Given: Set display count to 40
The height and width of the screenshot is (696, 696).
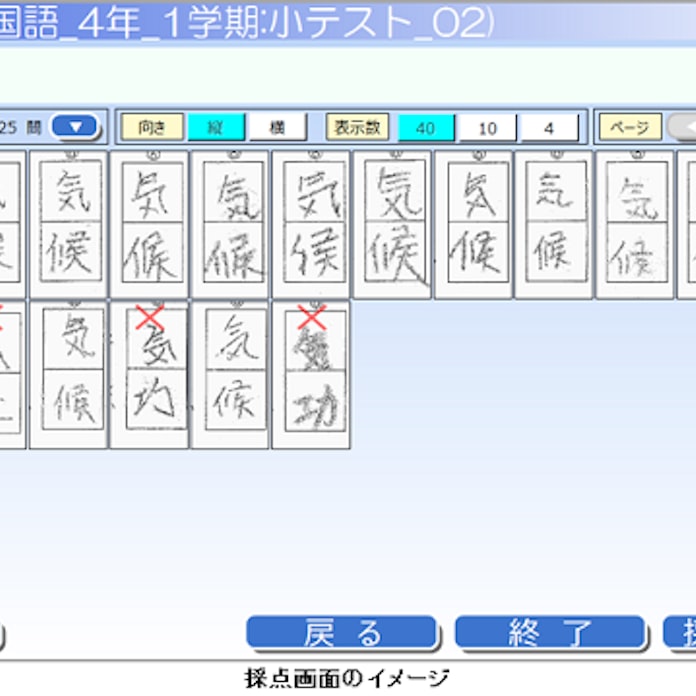Looking at the screenshot, I should click(x=426, y=127).
